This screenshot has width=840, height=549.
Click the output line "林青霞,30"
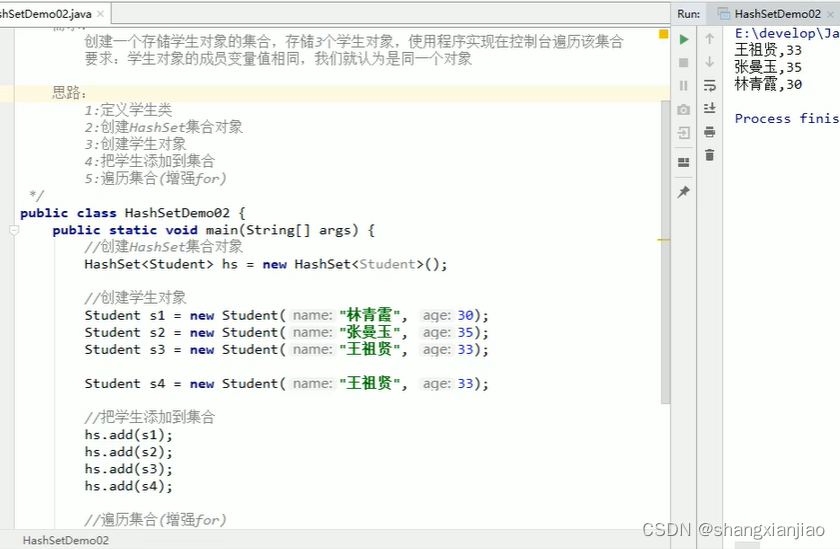click(x=768, y=85)
